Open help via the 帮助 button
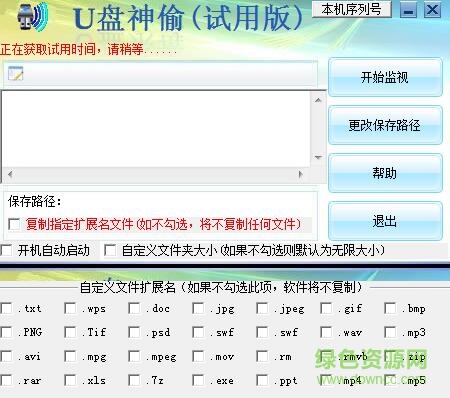 pyautogui.click(x=385, y=173)
